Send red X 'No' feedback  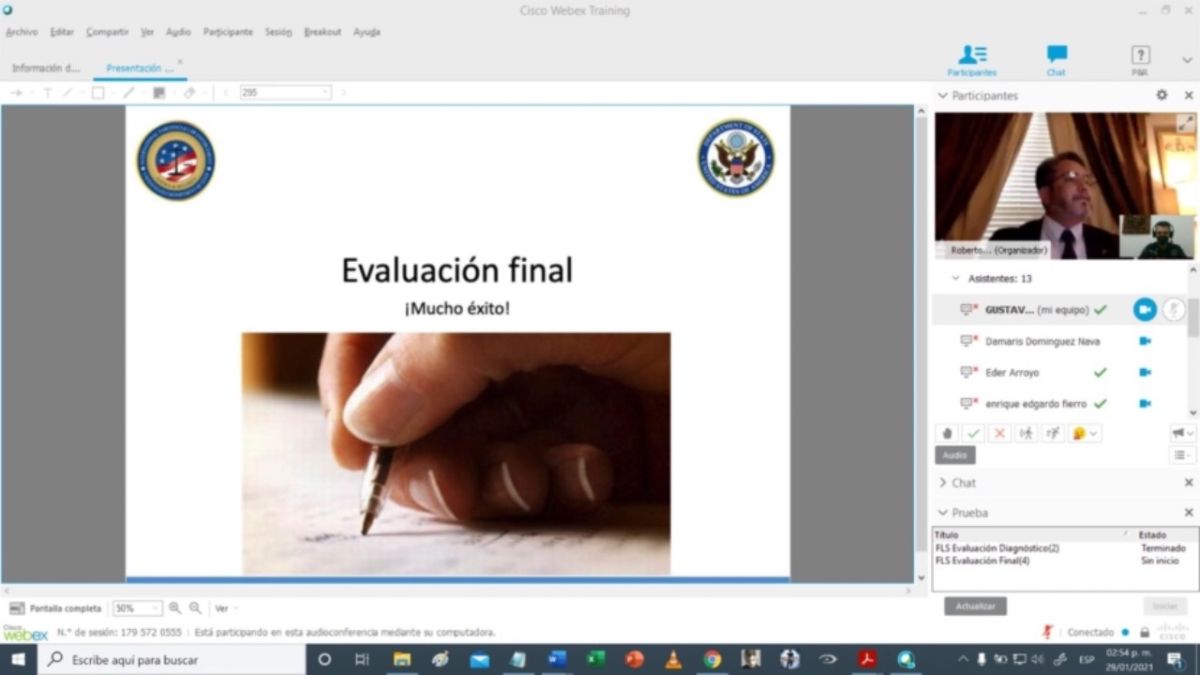pyautogui.click(x=999, y=433)
